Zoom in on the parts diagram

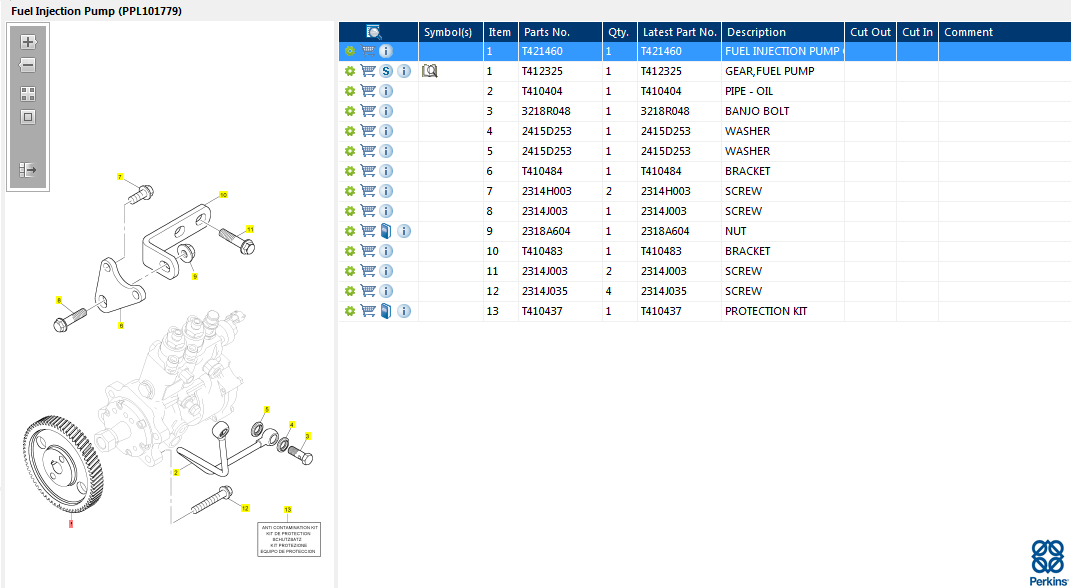[x=28, y=42]
